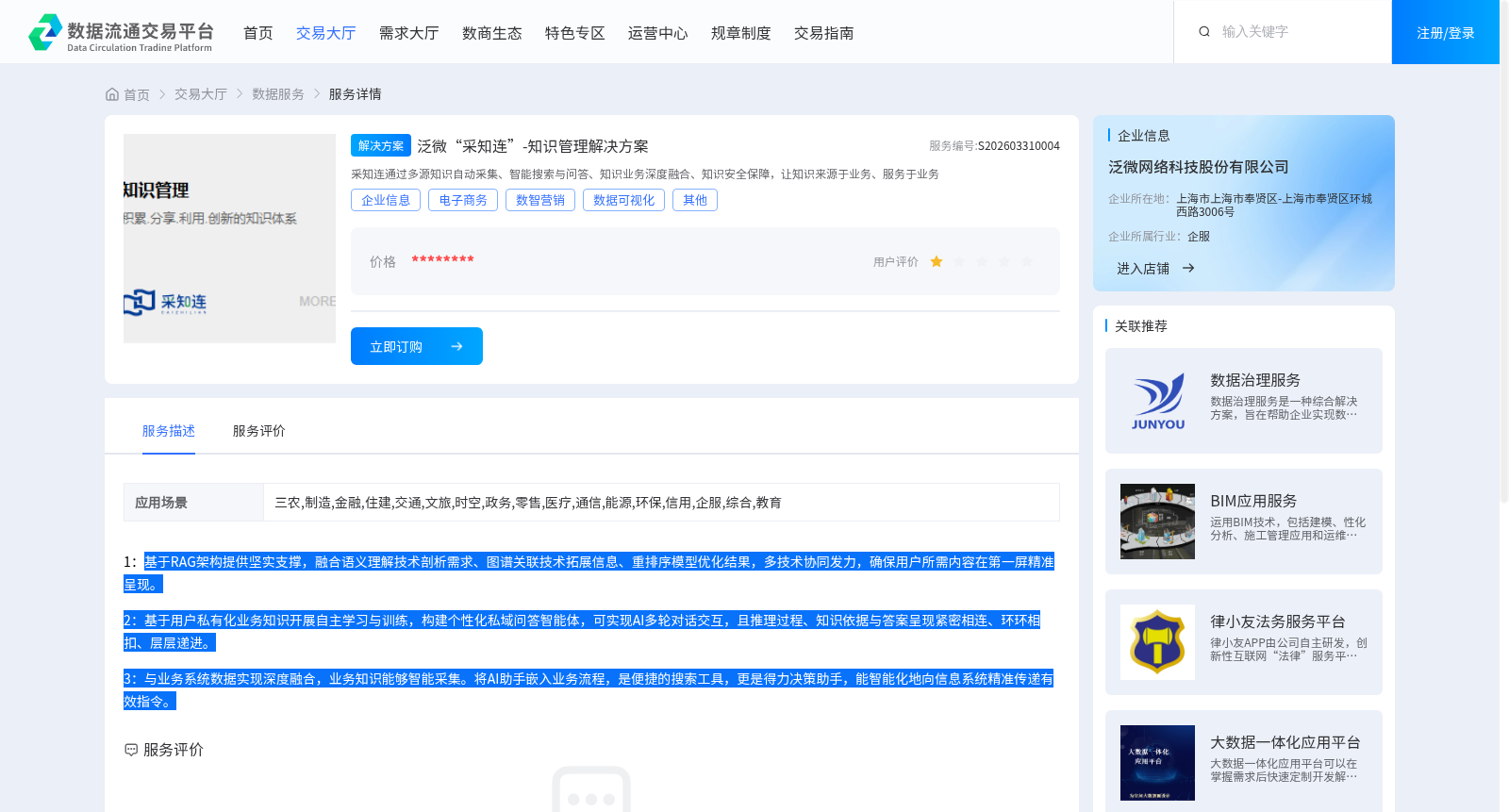This screenshot has height=812, width=1509.
Task: Open 需求大厅 menu item
Action: tap(409, 33)
